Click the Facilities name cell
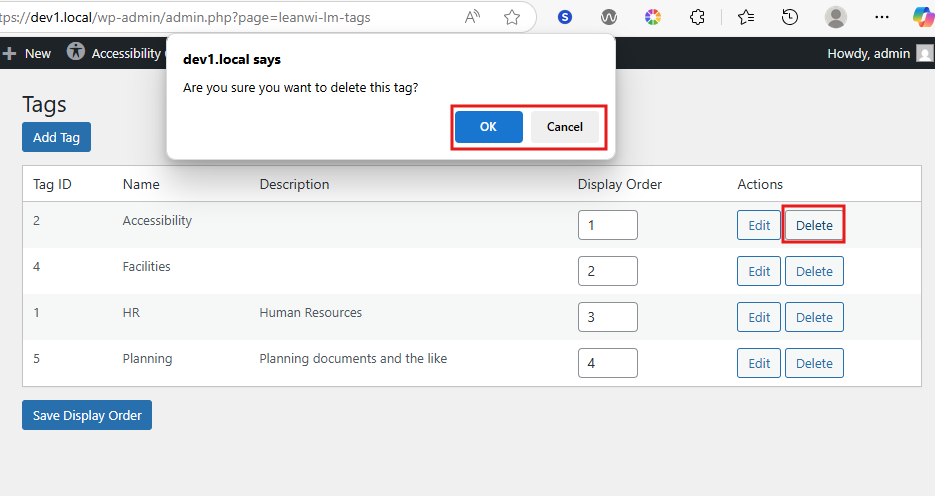 coord(146,266)
